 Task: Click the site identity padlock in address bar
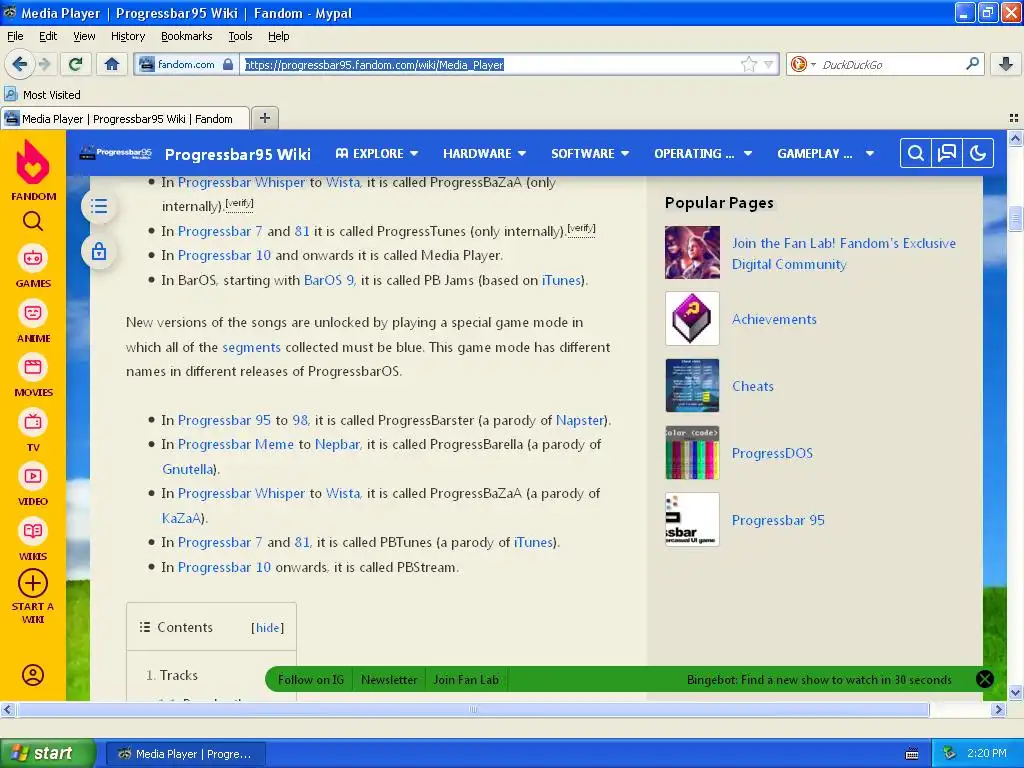228,64
